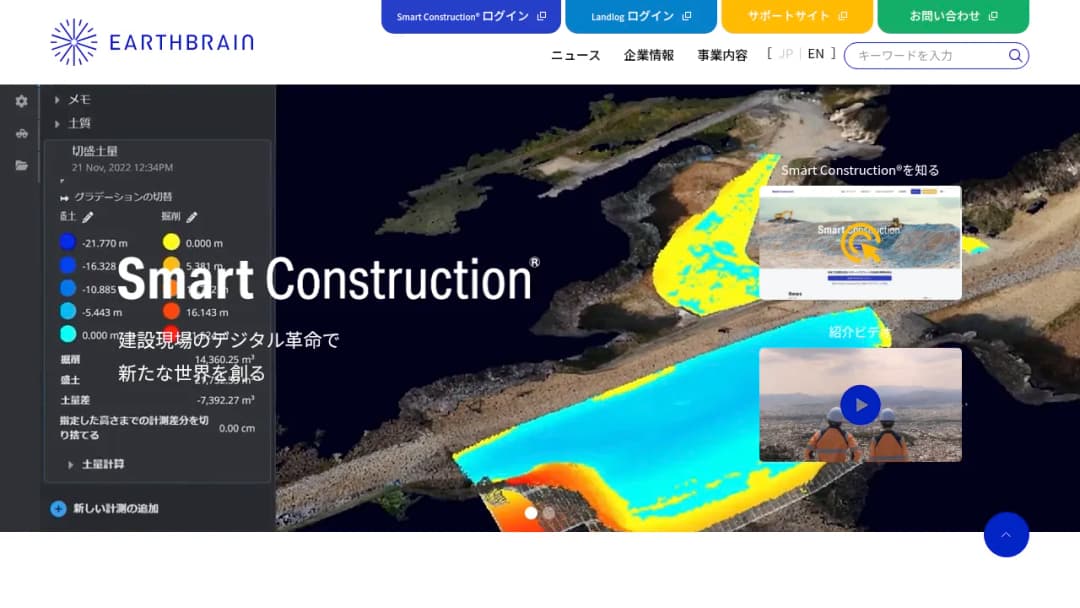Click the external link icon on サポートサイト
This screenshot has width=1080, height=608.
click(842, 16)
